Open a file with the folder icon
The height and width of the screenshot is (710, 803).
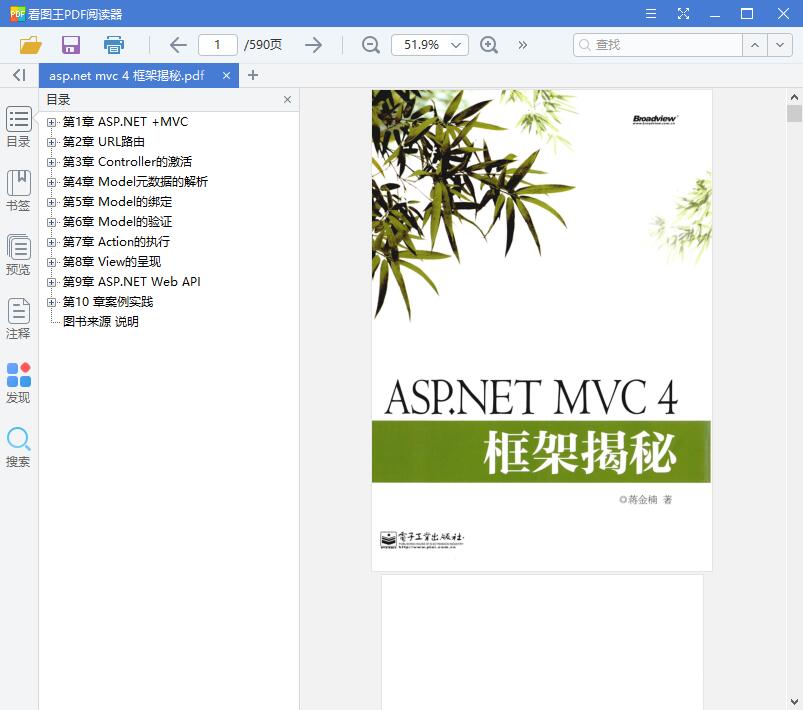tap(30, 45)
